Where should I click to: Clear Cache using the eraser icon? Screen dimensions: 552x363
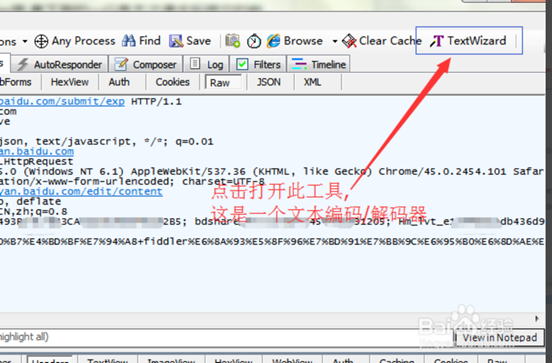coord(349,41)
